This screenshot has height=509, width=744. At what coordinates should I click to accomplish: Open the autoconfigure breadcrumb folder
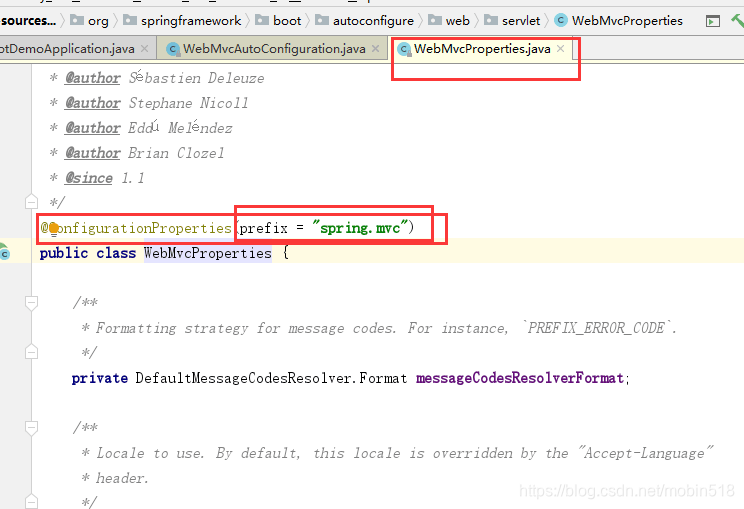pyautogui.click(x=364, y=20)
